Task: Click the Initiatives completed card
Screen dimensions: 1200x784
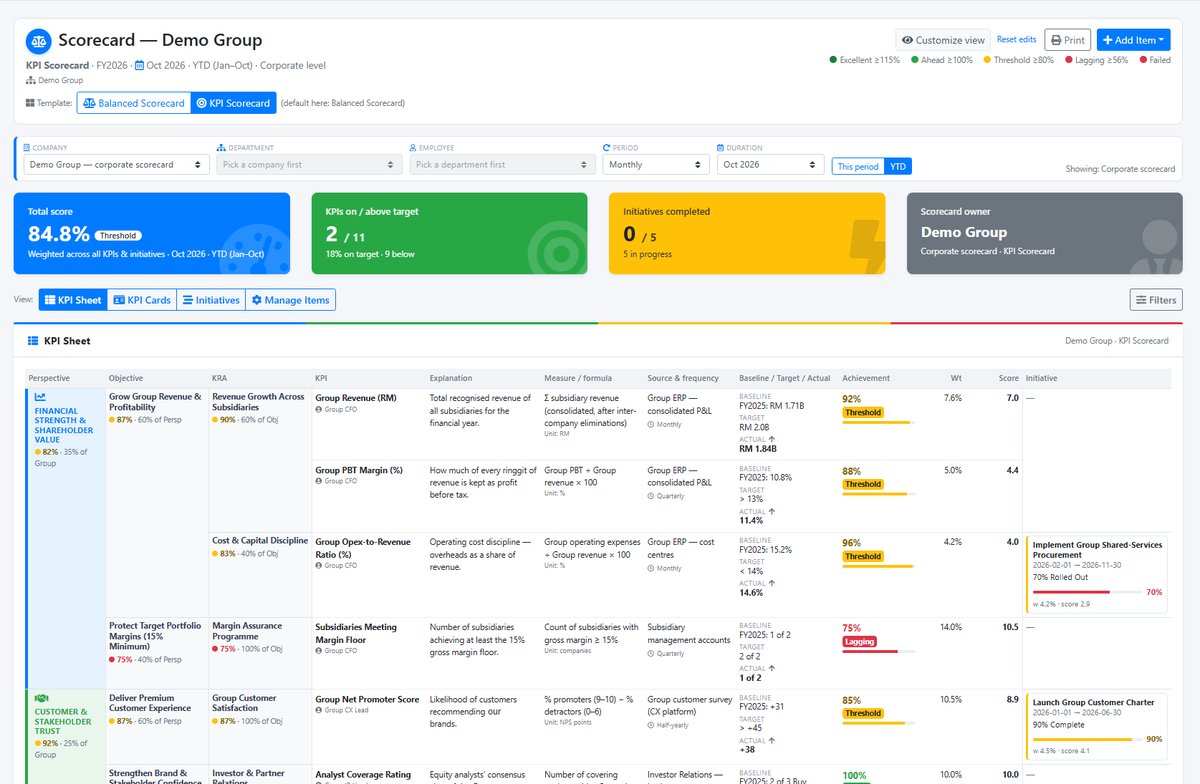Action: [747, 233]
